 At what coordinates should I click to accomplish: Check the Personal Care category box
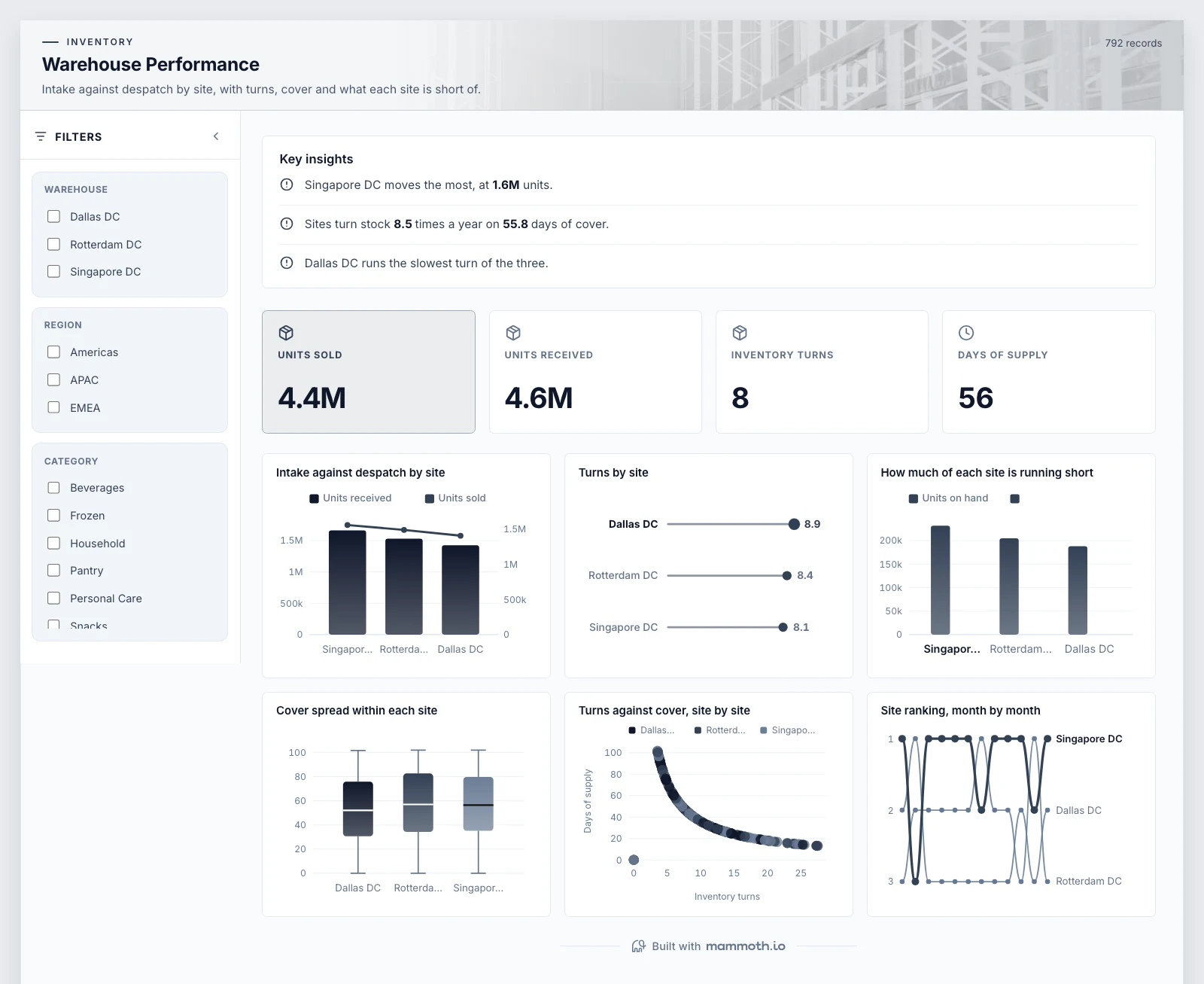pyautogui.click(x=53, y=598)
